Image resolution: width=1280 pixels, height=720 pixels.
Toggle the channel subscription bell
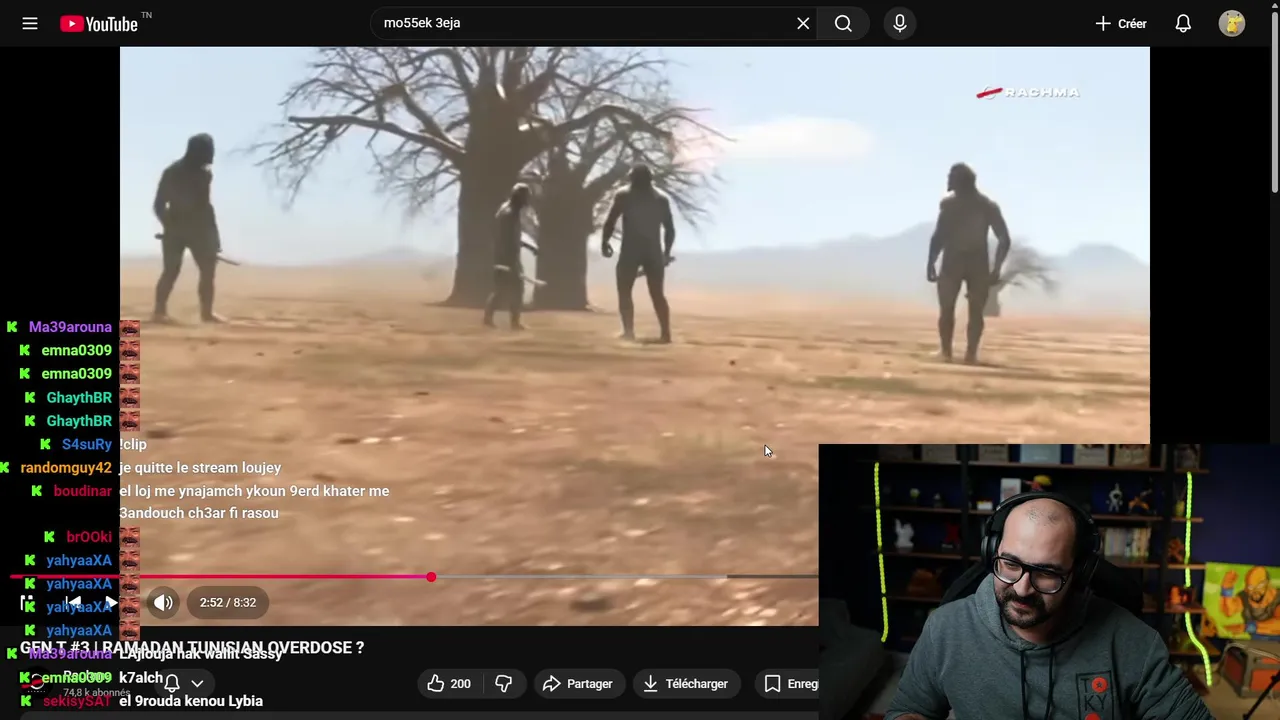(x=171, y=684)
